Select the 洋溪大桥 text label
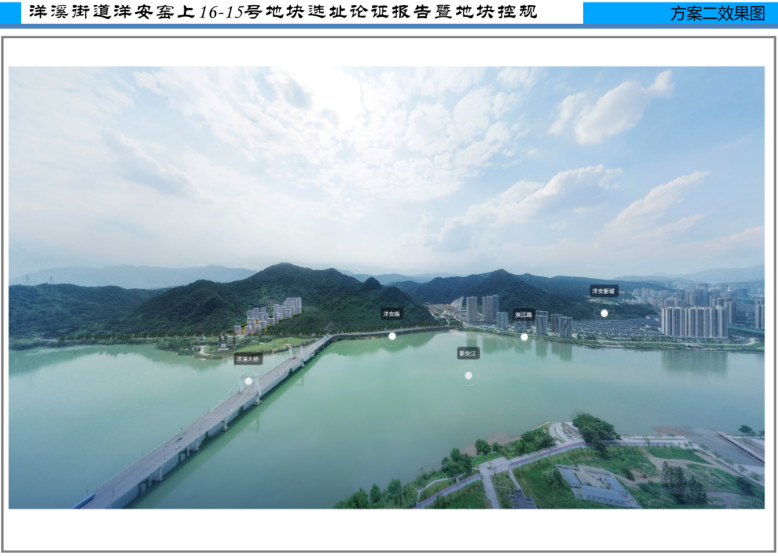The height and width of the screenshot is (556, 778). tap(248, 358)
